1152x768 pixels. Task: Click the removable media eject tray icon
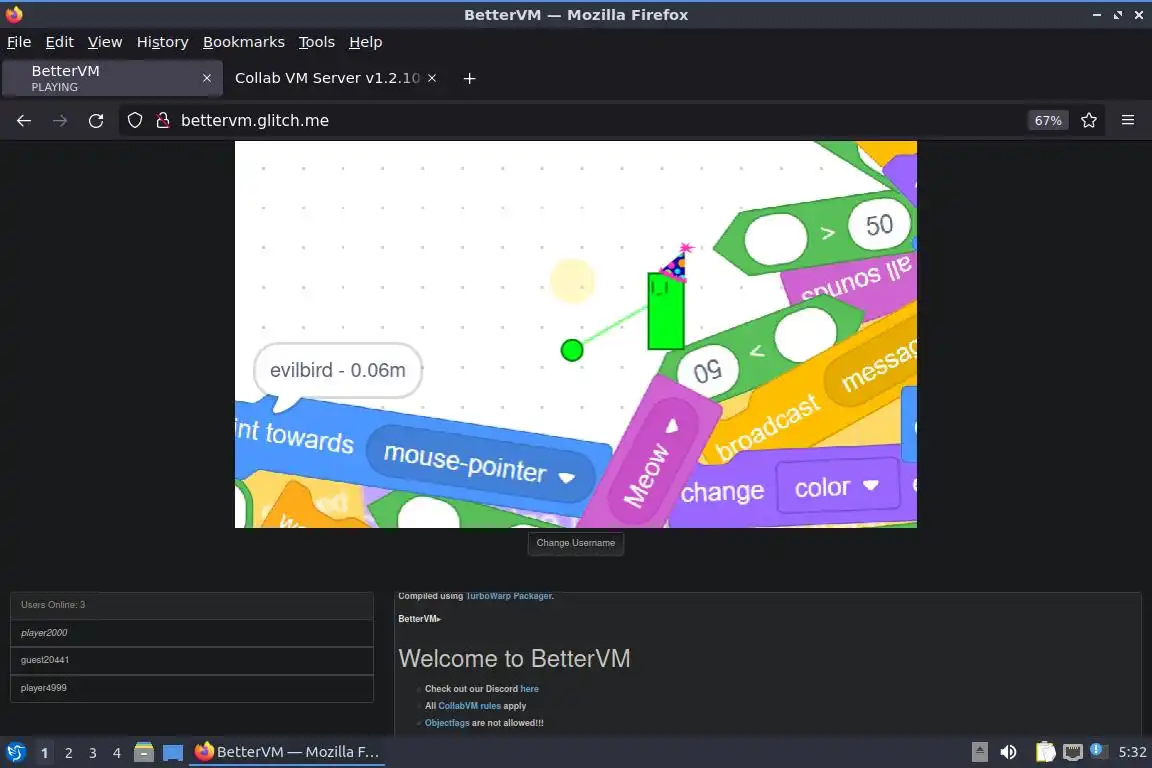click(979, 752)
